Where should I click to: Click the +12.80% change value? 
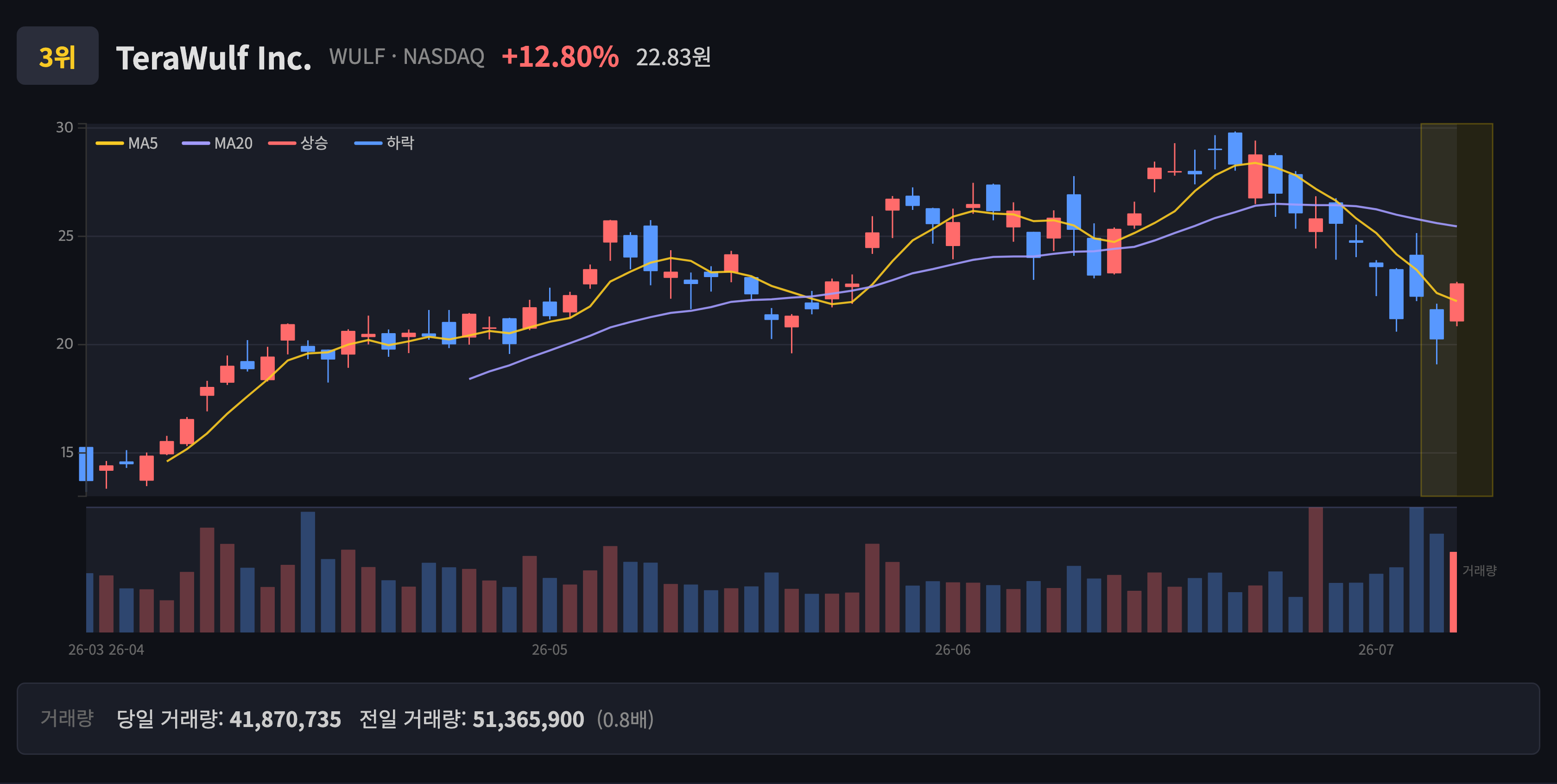tap(560, 57)
